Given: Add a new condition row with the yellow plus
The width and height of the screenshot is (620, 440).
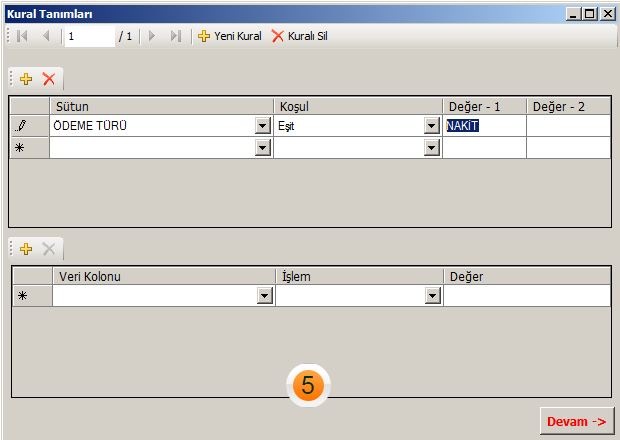Looking at the screenshot, I should pyautogui.click(x=26, y=79).
